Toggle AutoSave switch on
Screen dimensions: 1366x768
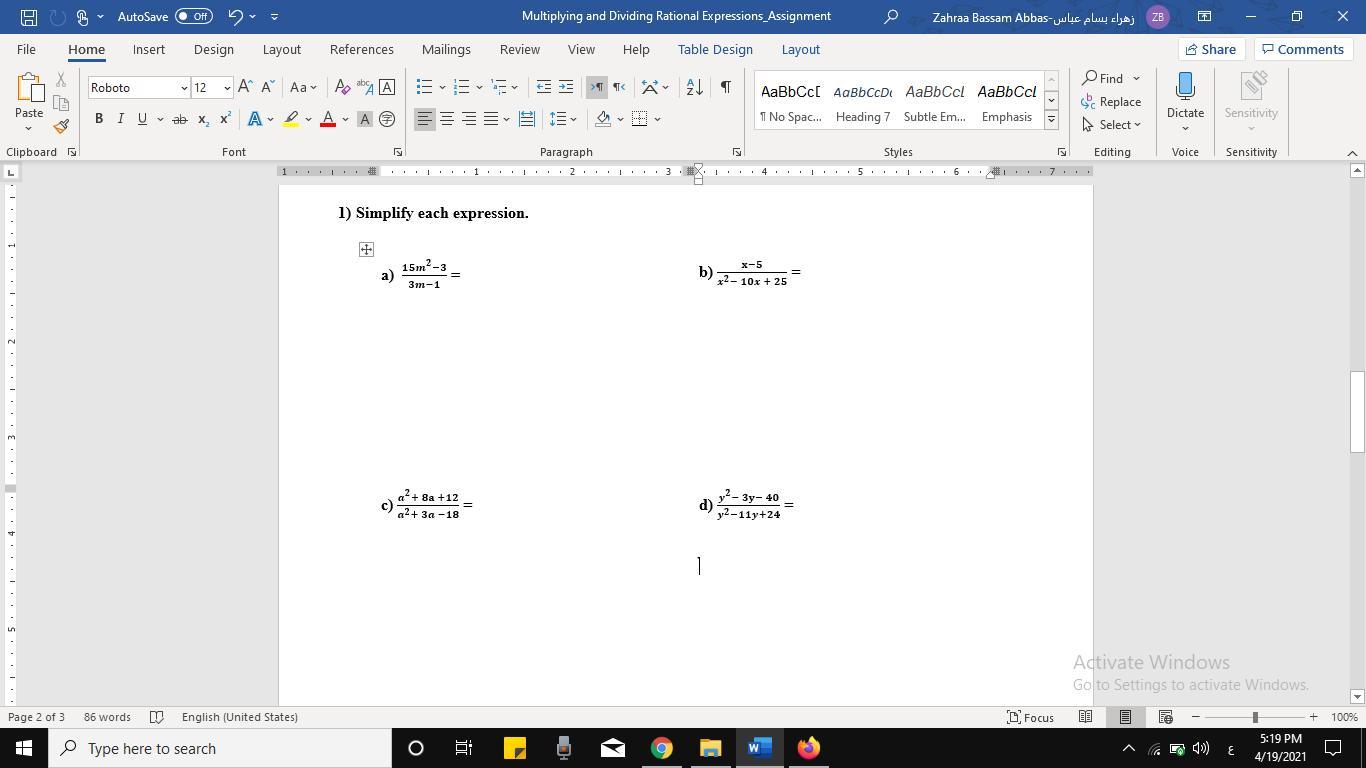193,17
